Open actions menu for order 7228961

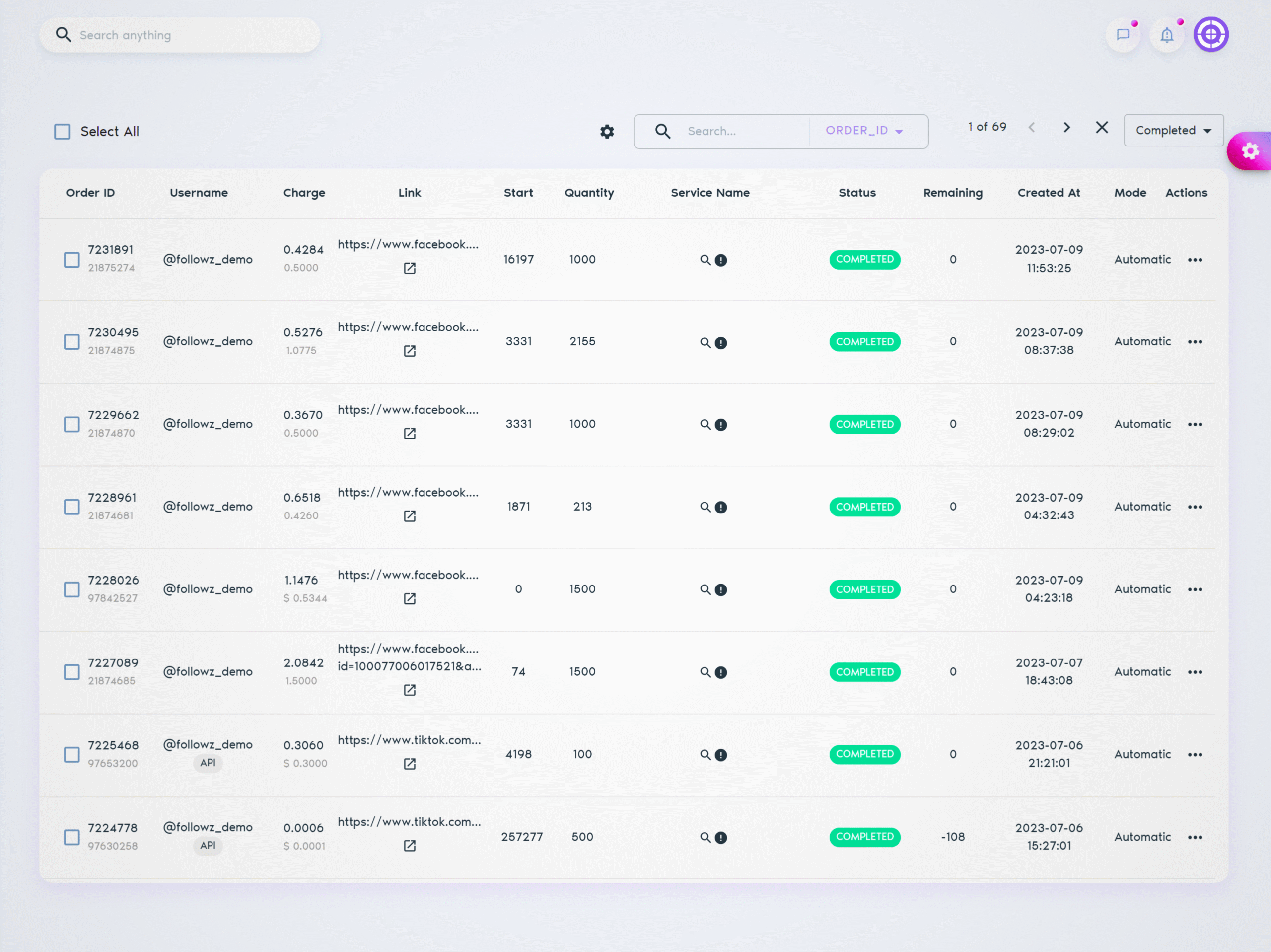click(1195, 507)
